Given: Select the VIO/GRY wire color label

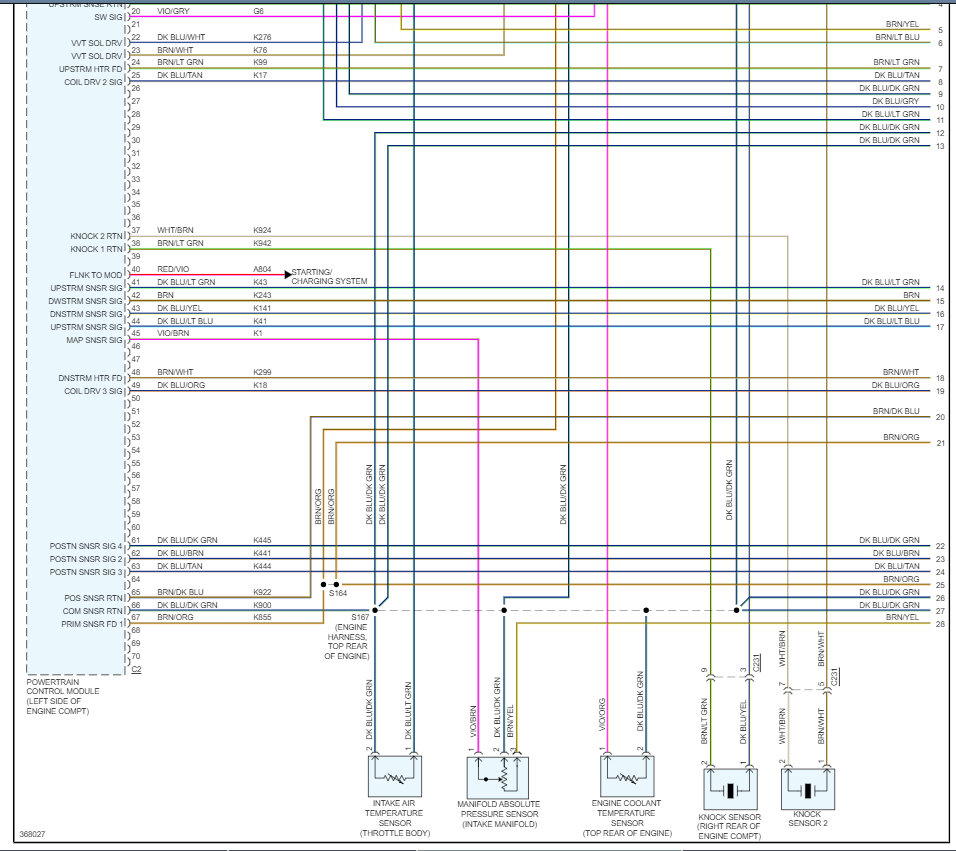Looking at the screenshot, I should [173, 11].
